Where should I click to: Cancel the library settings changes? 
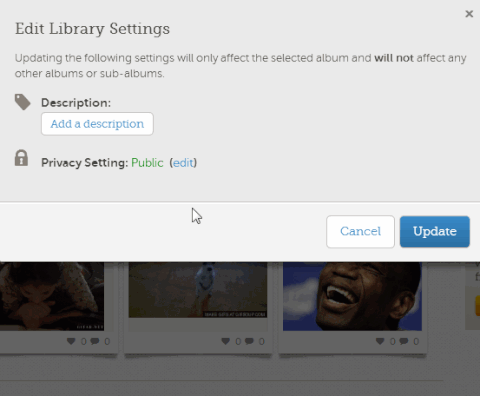click(360, 232)
